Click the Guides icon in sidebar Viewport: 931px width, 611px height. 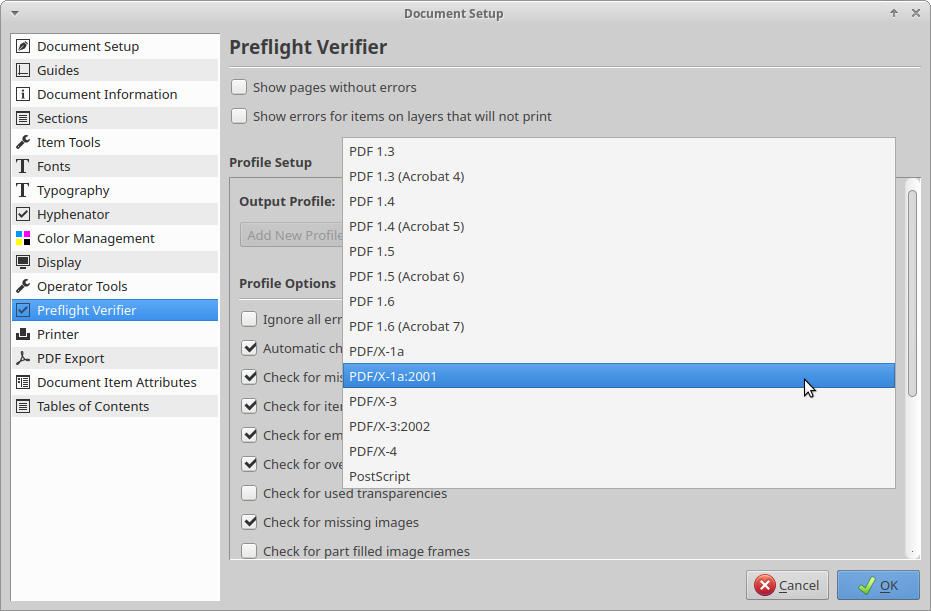point(23,70)
